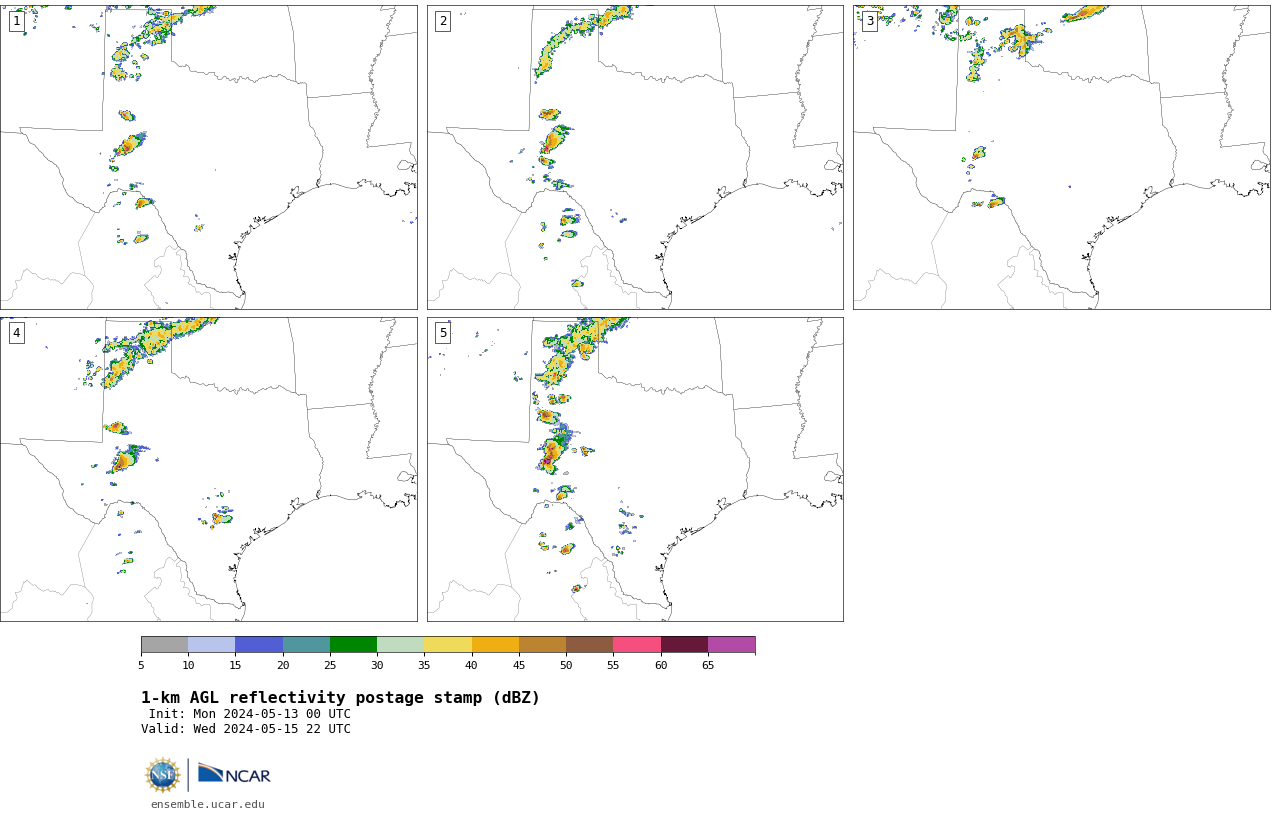This screenshot has height=815, width=1280.
Task: Open ensemble member 5 reflectivity panel
Action: pos(635,469)
